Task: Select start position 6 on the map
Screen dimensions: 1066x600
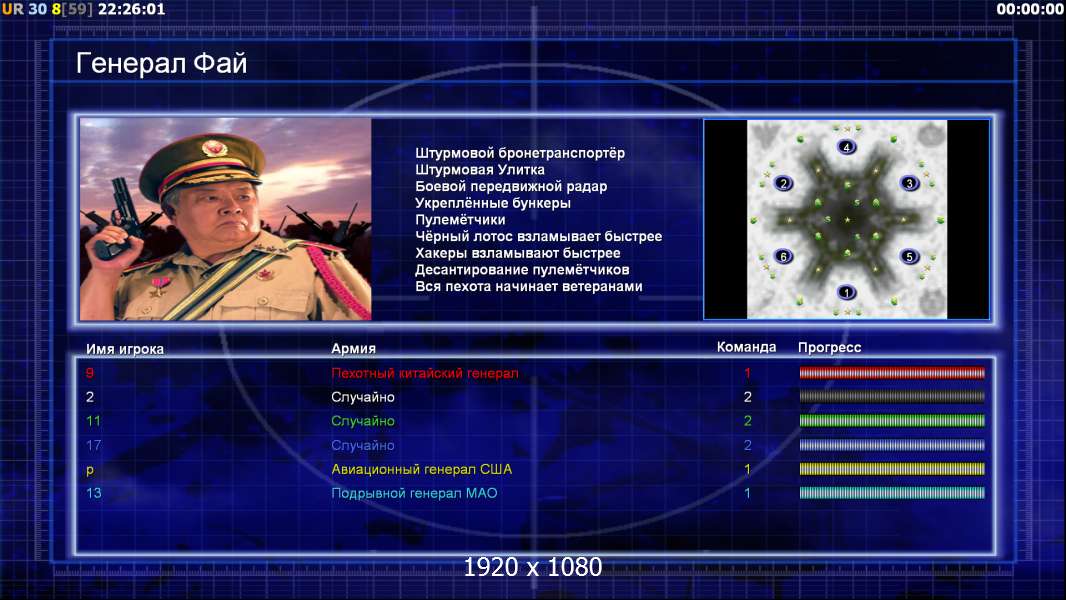Action: click(783, 256)
